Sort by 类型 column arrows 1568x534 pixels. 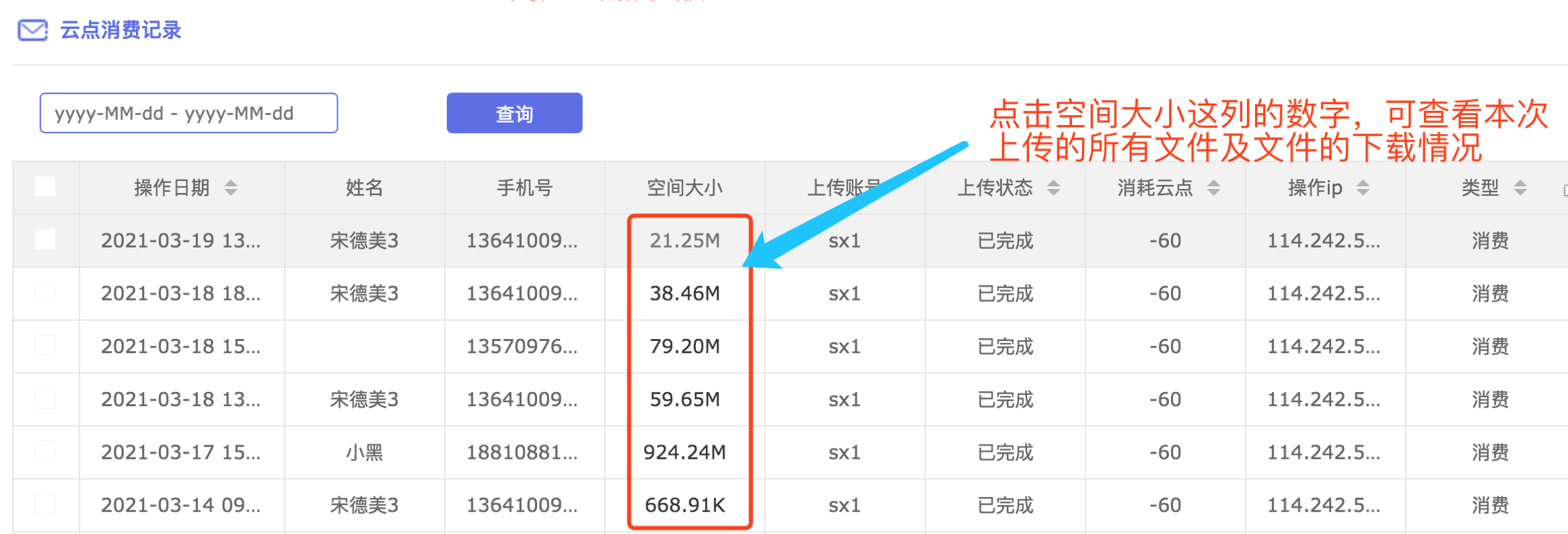[x=1520, y=188]
